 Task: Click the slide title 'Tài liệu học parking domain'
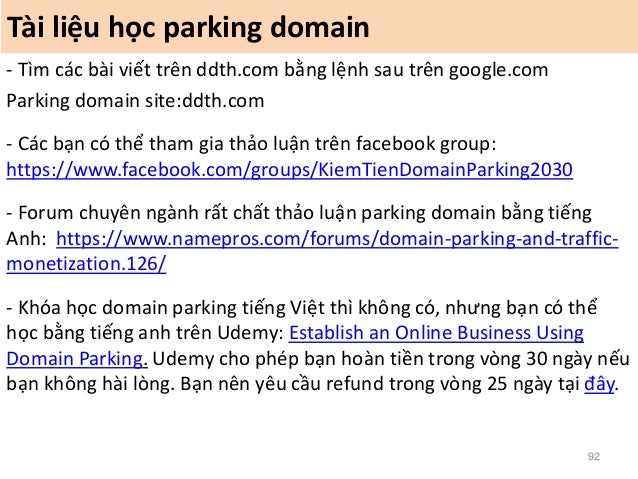click(188, 27)
